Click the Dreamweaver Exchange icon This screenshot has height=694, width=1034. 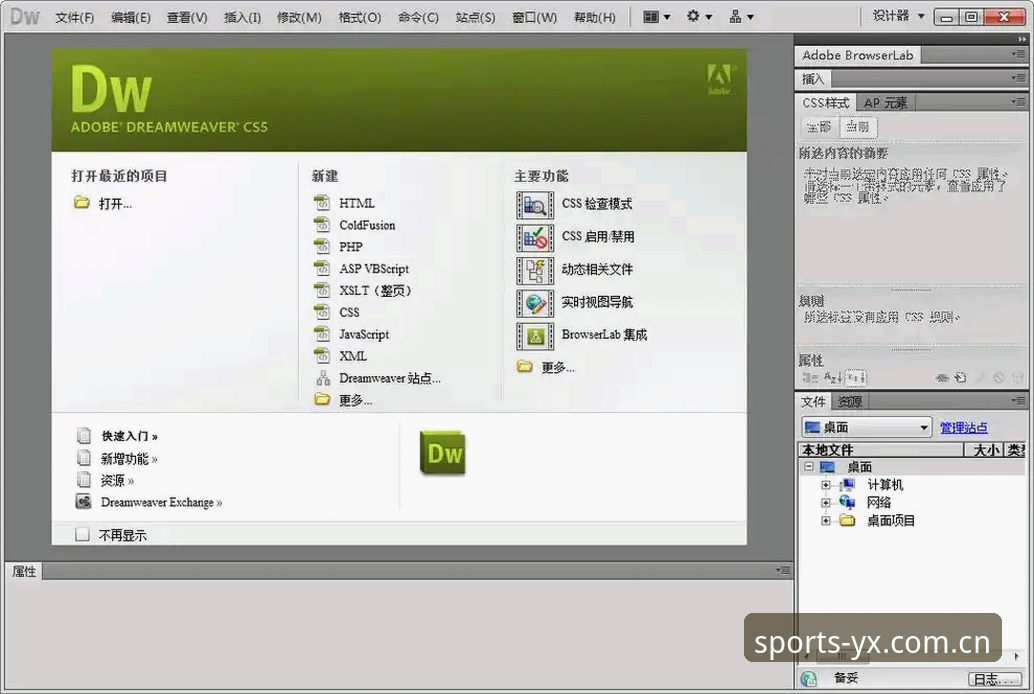click(83, 501)
